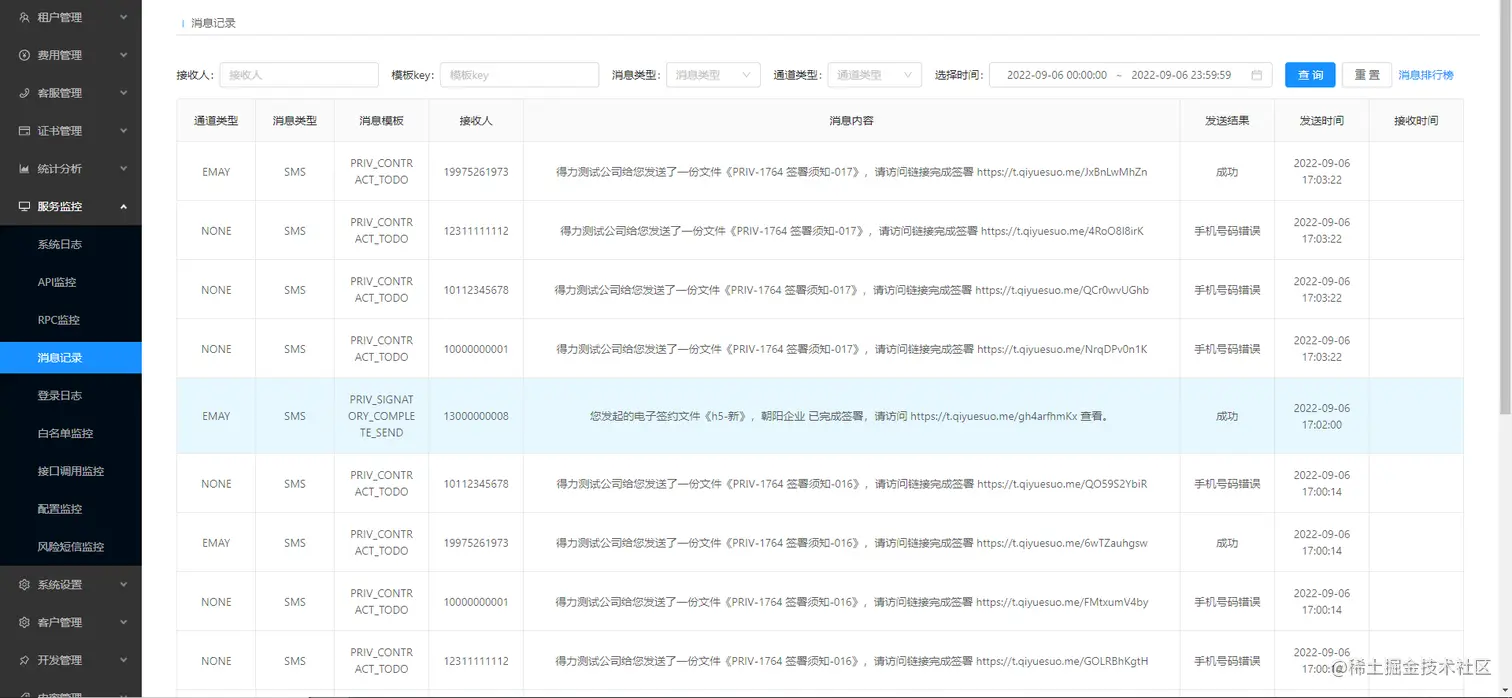Open the 消息类型 dropdown

point(713,75)
